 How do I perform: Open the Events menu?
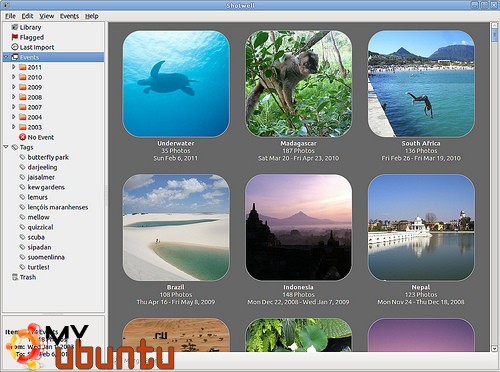pos(69,16)
